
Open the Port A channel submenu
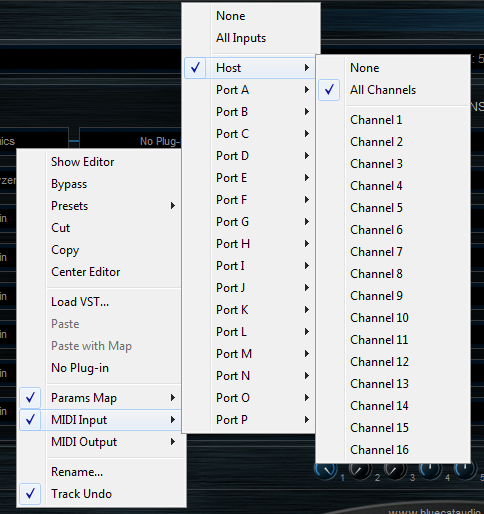click(249, 90)
